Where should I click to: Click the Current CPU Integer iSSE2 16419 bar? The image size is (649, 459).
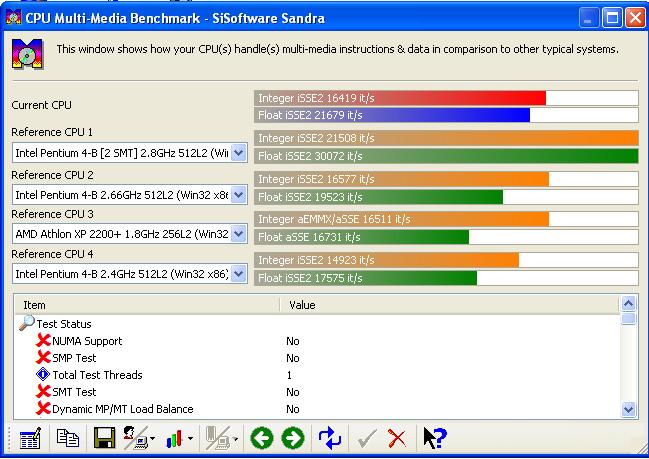coord(446,98)
